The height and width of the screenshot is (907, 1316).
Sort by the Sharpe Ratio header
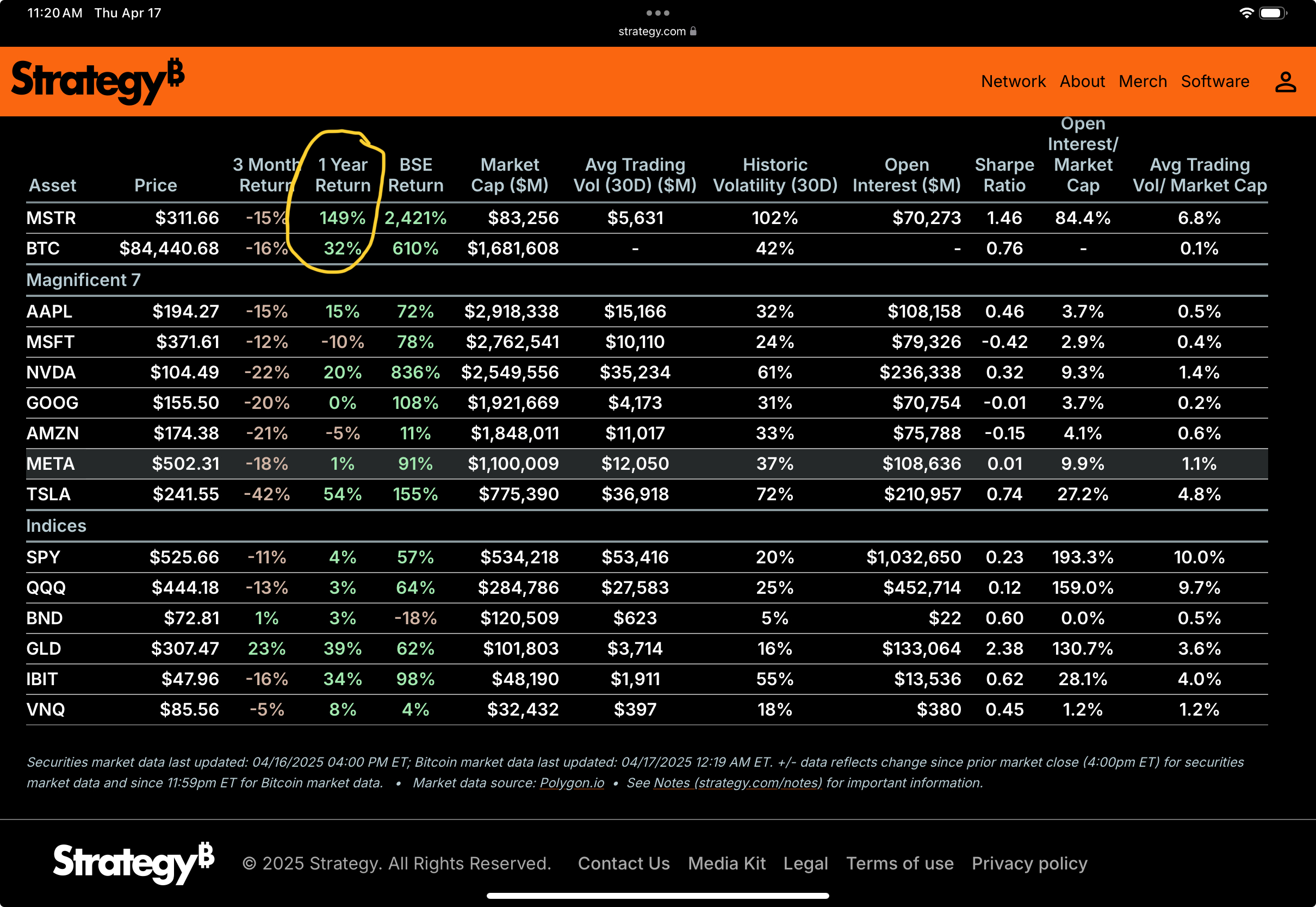1004,175
